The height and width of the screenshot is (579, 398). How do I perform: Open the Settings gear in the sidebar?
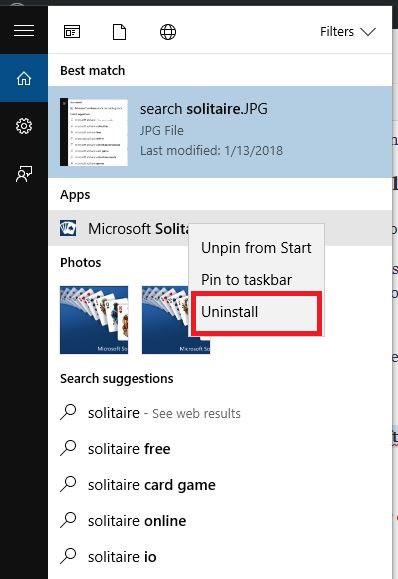click(x=24, y=126)
